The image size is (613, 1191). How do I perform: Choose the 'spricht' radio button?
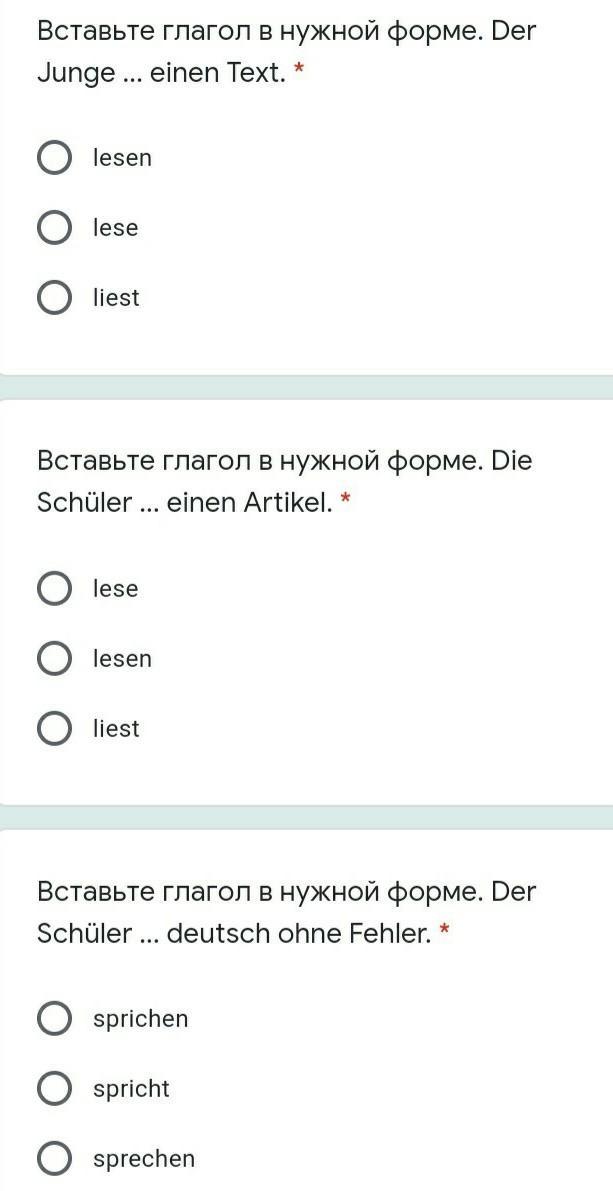(54, 1089)
